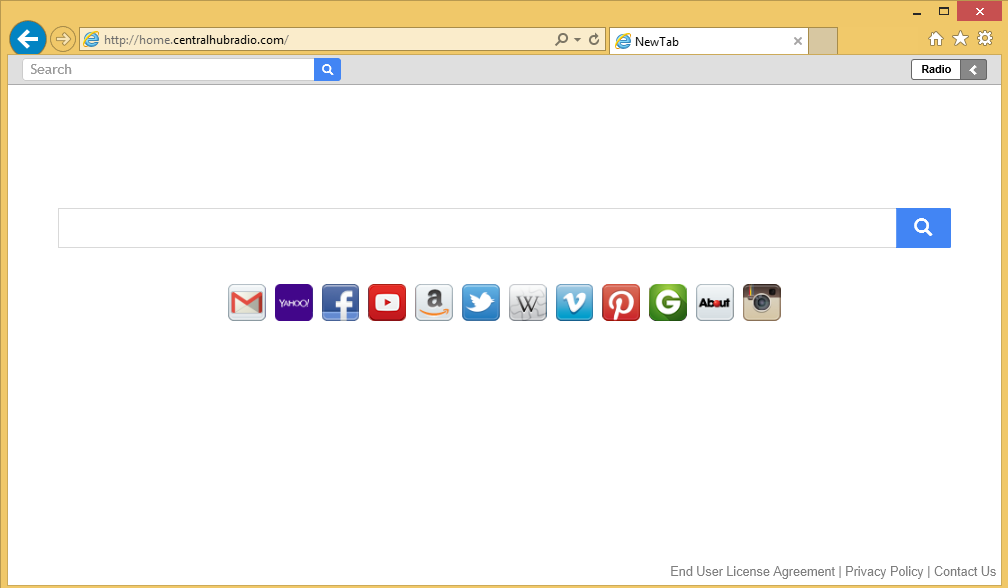Viewport: 1008px width, 588px height.
Task: Open the Privacy Policy link
Action: tap(884, 571)
